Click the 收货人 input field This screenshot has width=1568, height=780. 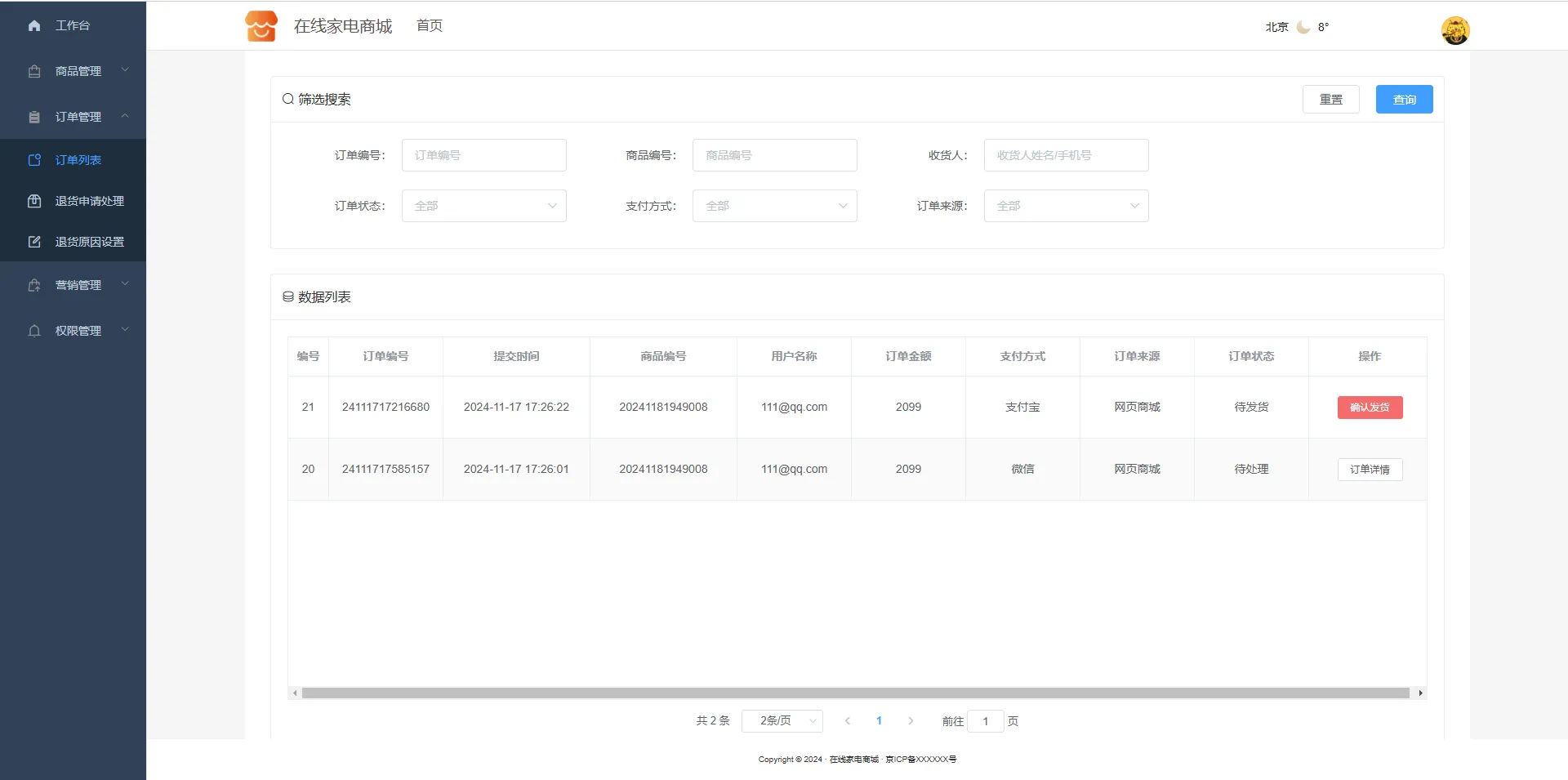tap(1066, 155)
